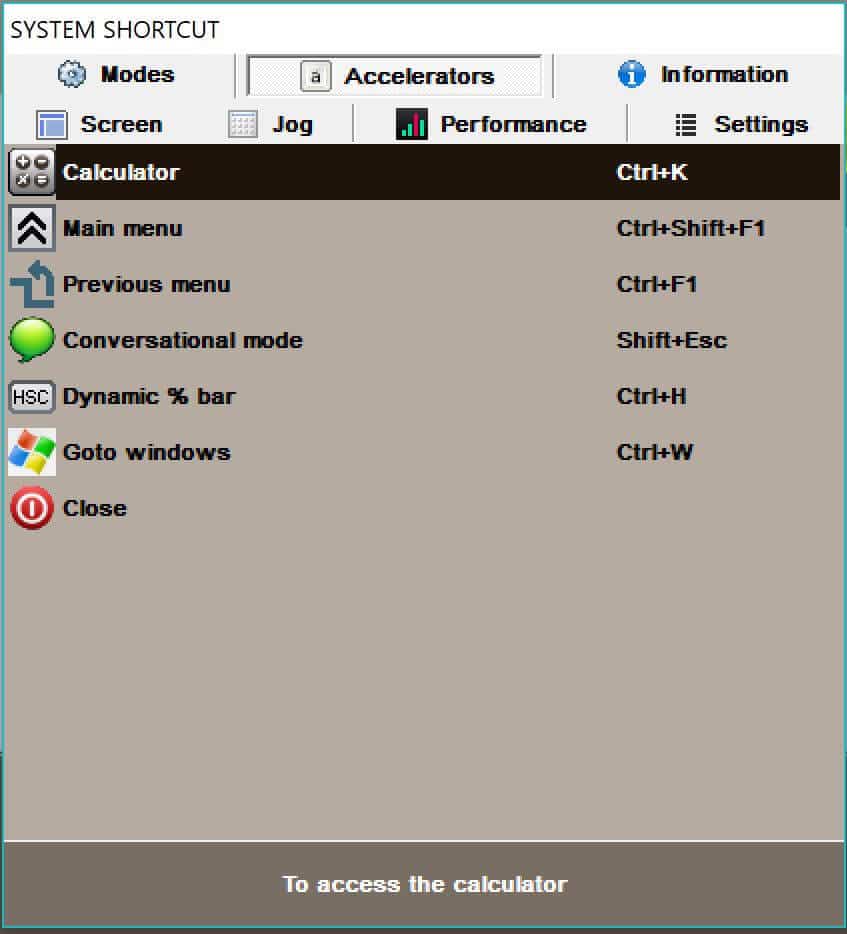
Task: Select the Dynamic % bar entry
Action: click(x=424, y=396)
